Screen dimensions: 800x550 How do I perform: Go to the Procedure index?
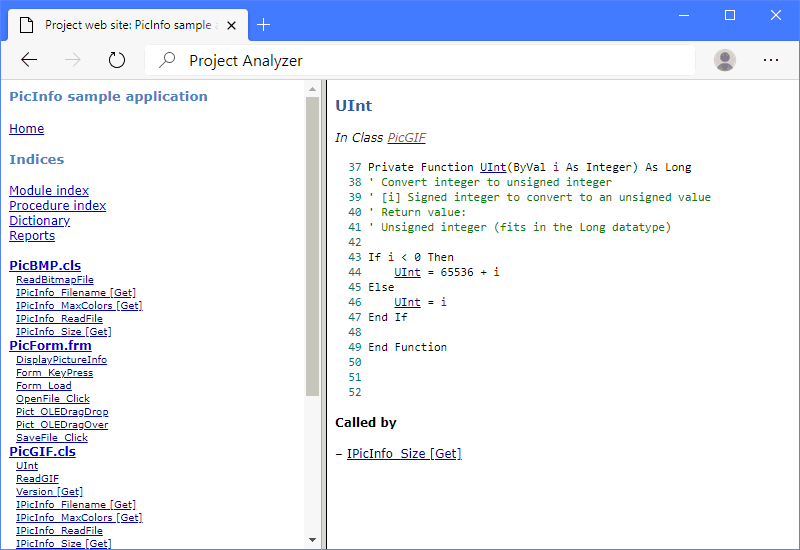(x=57, y=206)
